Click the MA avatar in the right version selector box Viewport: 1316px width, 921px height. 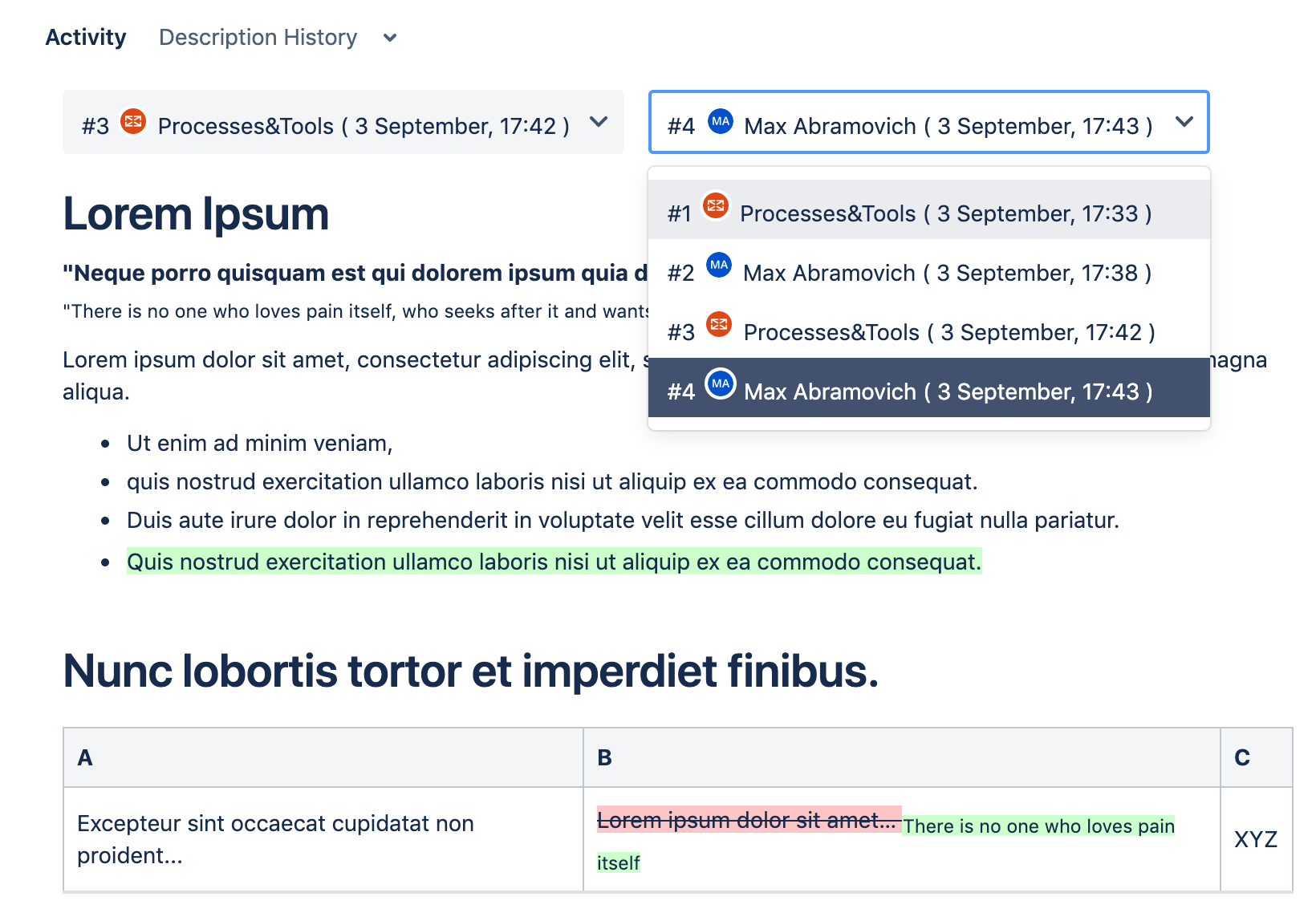tap(721, 121)
